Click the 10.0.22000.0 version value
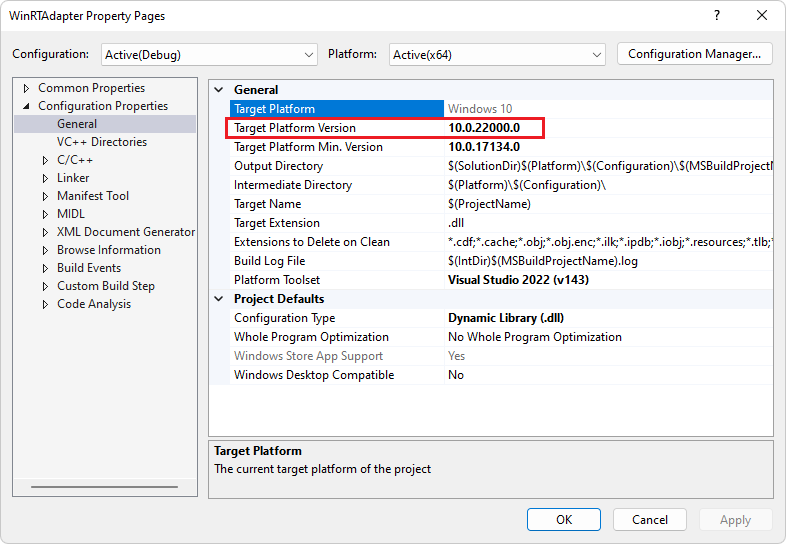 [484, 128]
